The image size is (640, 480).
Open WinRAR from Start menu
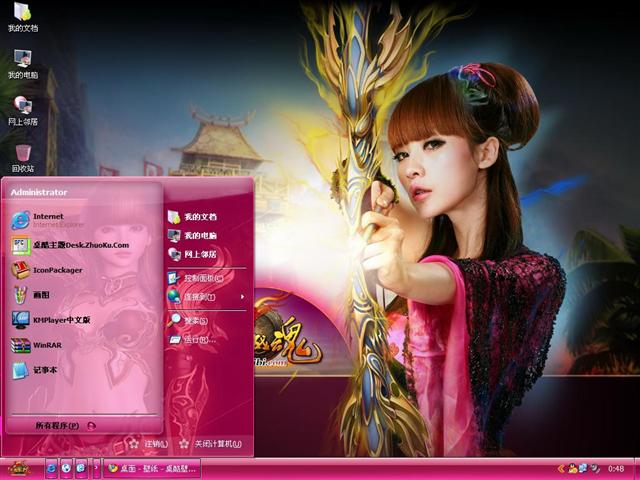pyautogui.click(x=37, y=345)
